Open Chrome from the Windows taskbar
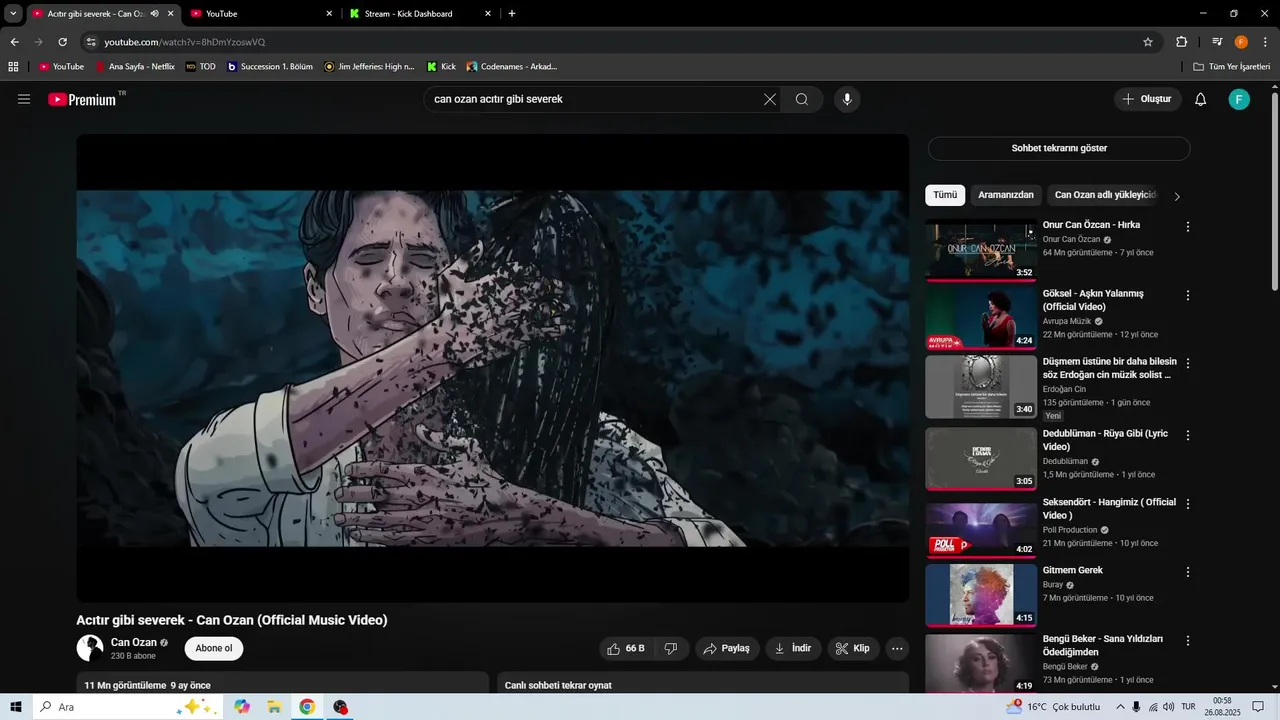The height and width of the screenshot is (720, 1280). 307,707
